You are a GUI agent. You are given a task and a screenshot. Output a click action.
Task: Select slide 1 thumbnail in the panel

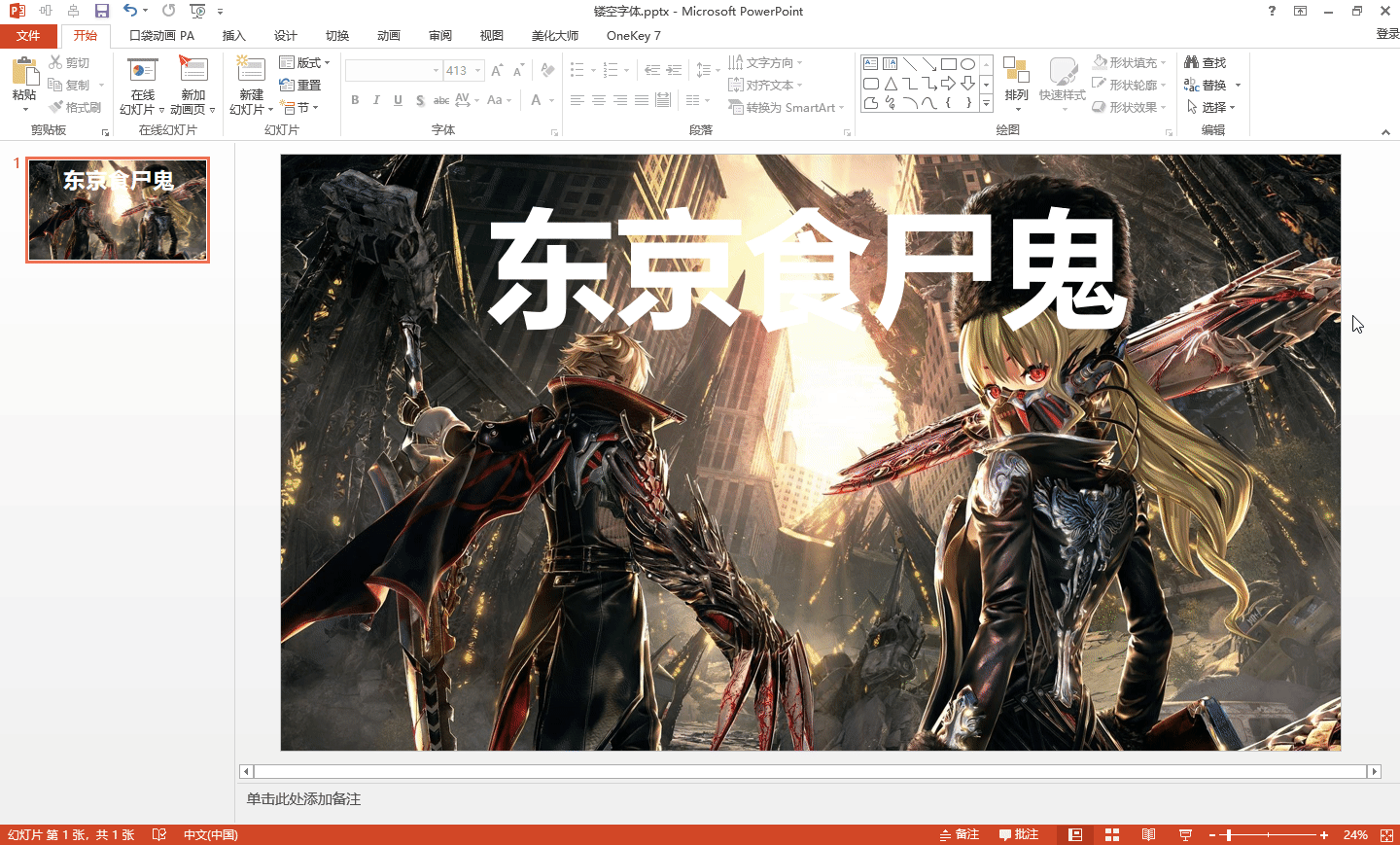118,210
